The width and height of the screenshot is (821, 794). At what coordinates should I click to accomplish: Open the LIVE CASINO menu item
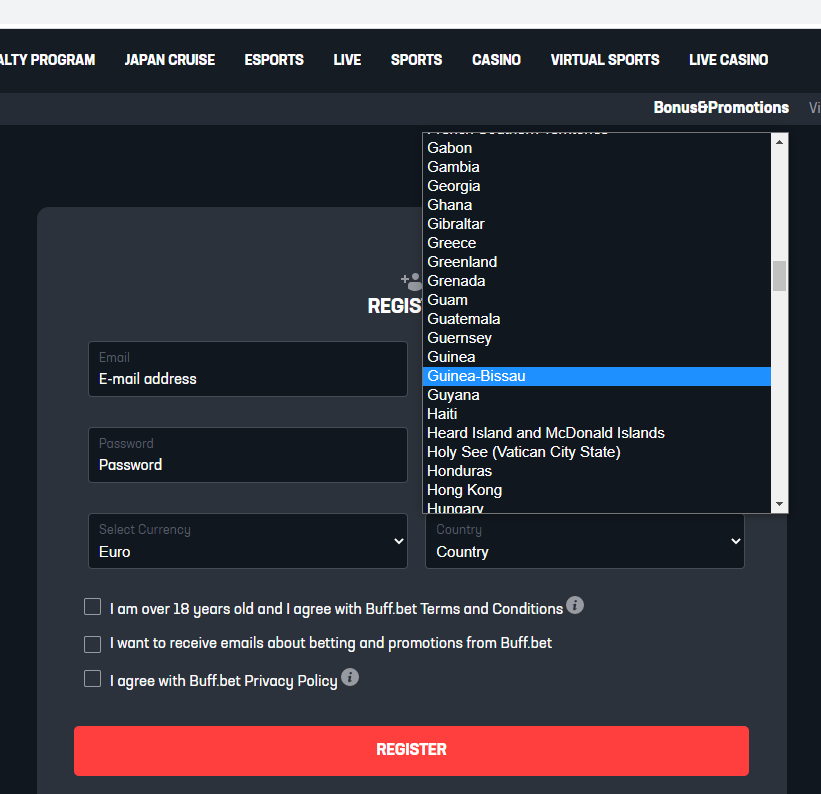click(x=728, y=60)
